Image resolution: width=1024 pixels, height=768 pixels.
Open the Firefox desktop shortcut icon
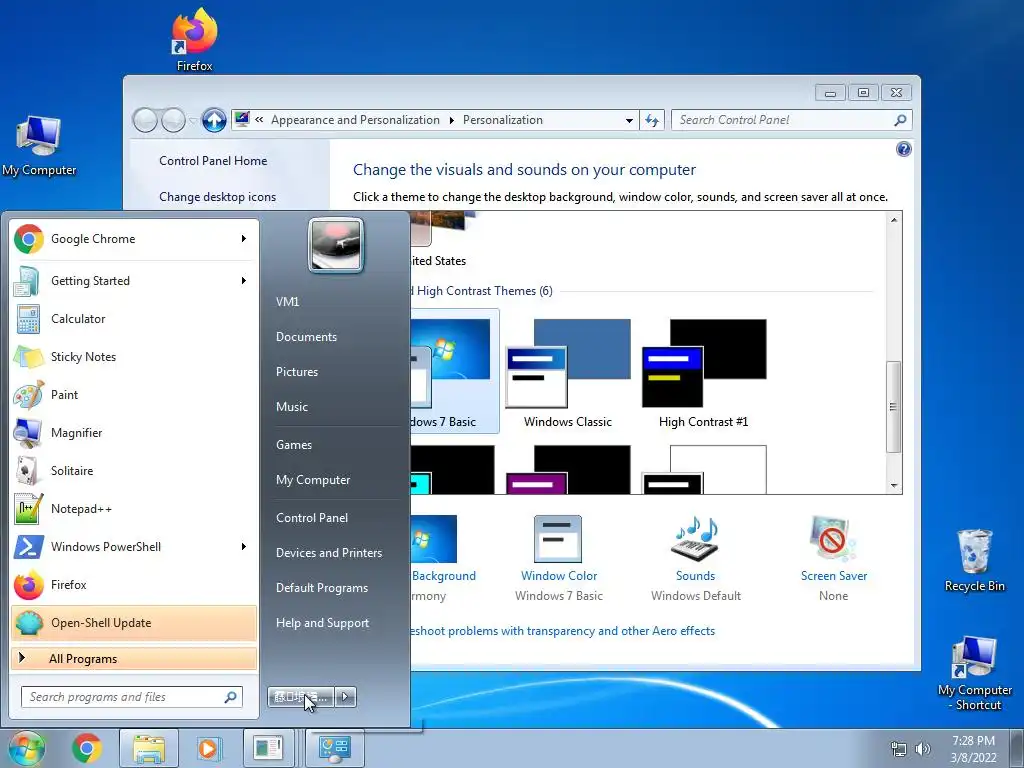pos(194,39)
